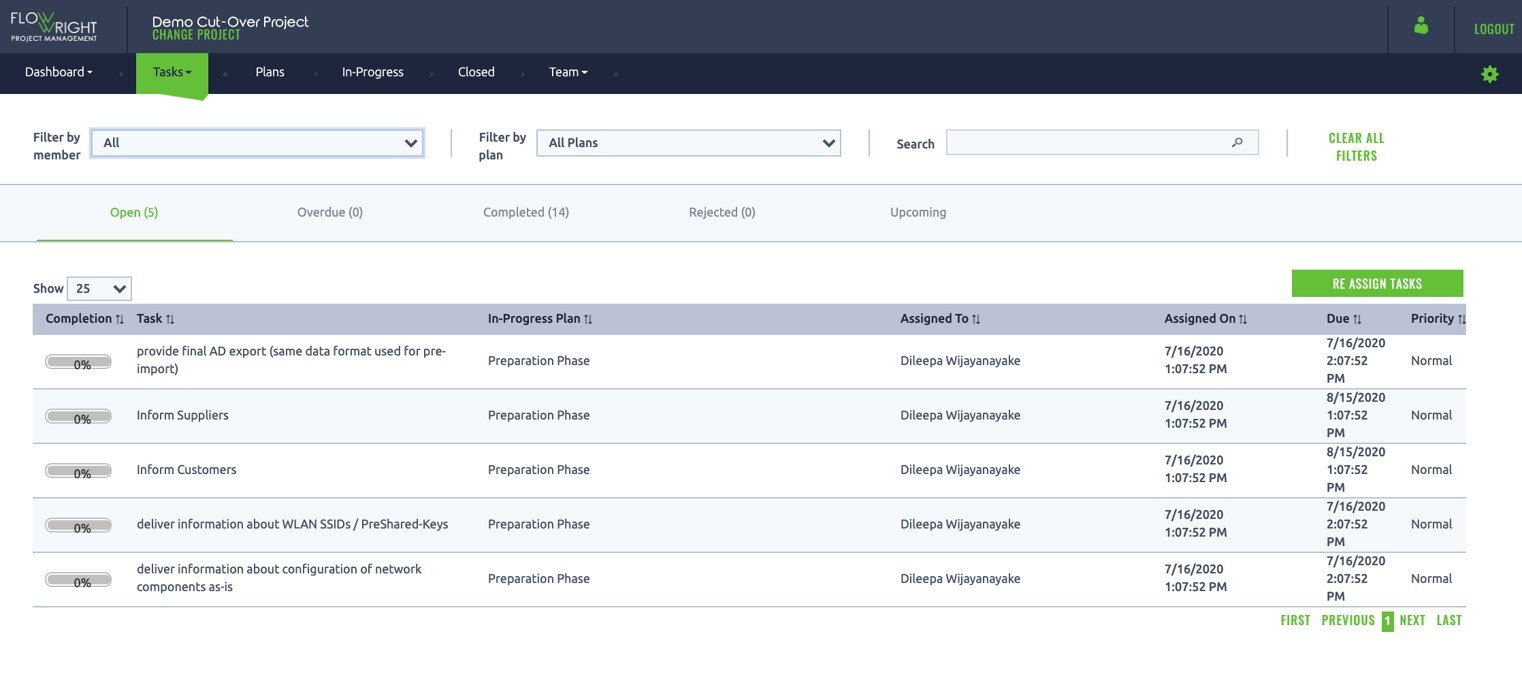
Task: Switch to the Upcoming tab
Action: click(917, 212)
